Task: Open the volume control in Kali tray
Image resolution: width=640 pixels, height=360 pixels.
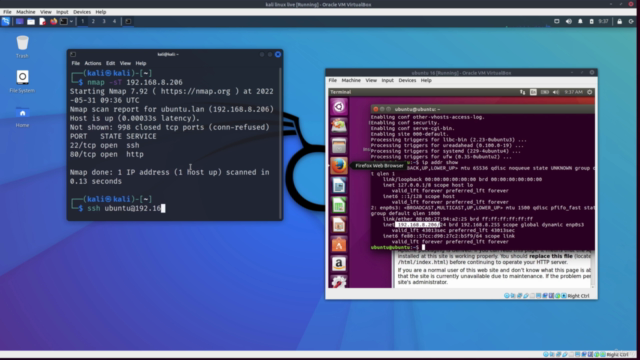Action: (569, 21)
